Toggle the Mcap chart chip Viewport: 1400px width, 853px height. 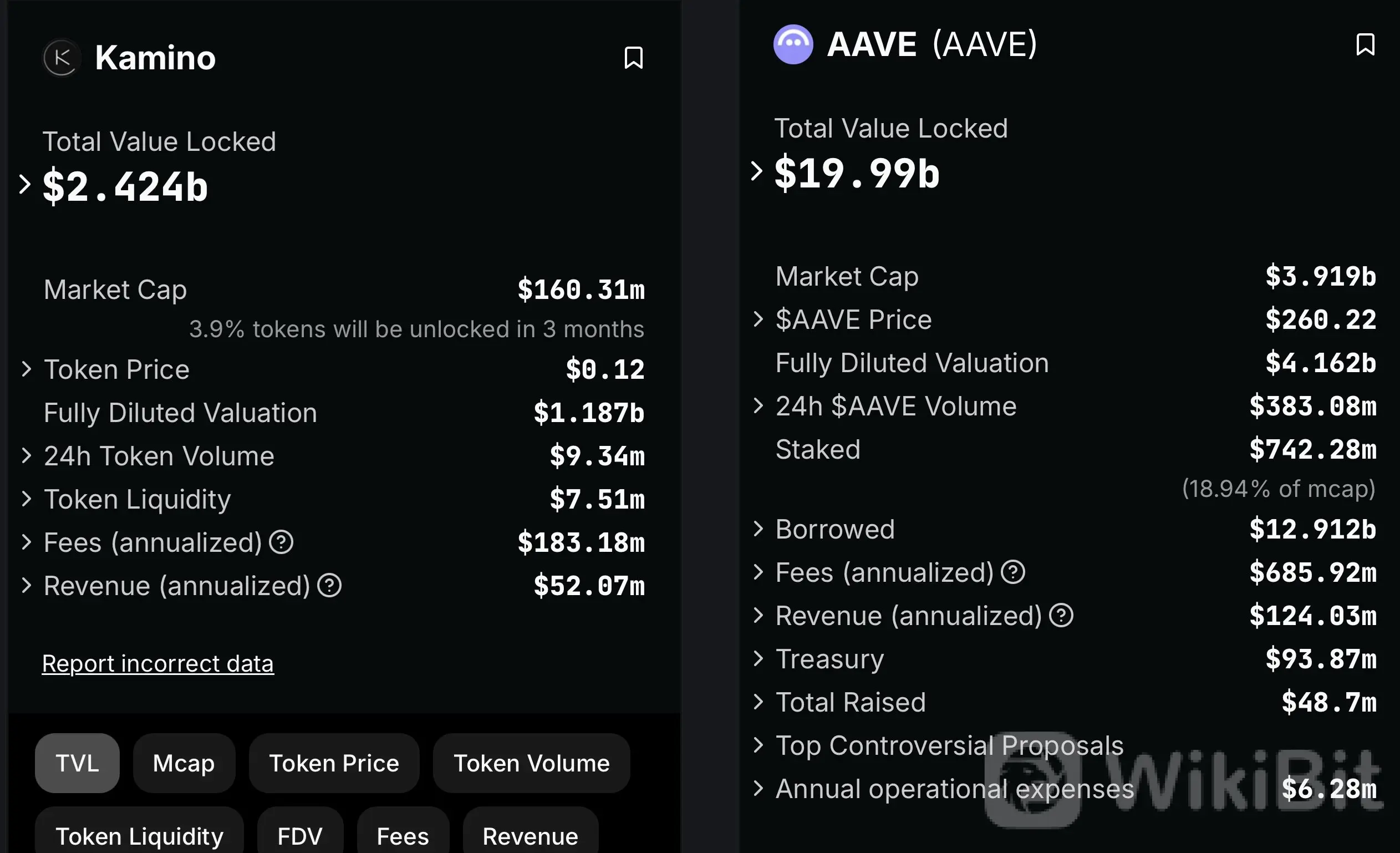coord(184,763)
